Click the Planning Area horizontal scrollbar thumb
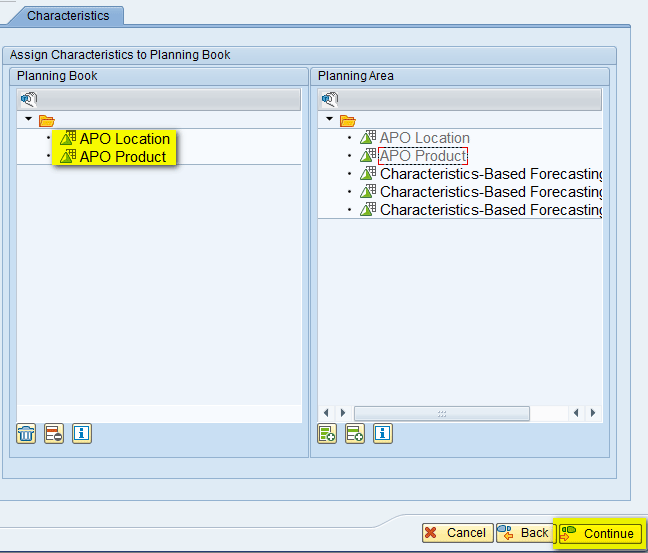The width and height of the screenshot is (648, 553). tap(442, 413)
